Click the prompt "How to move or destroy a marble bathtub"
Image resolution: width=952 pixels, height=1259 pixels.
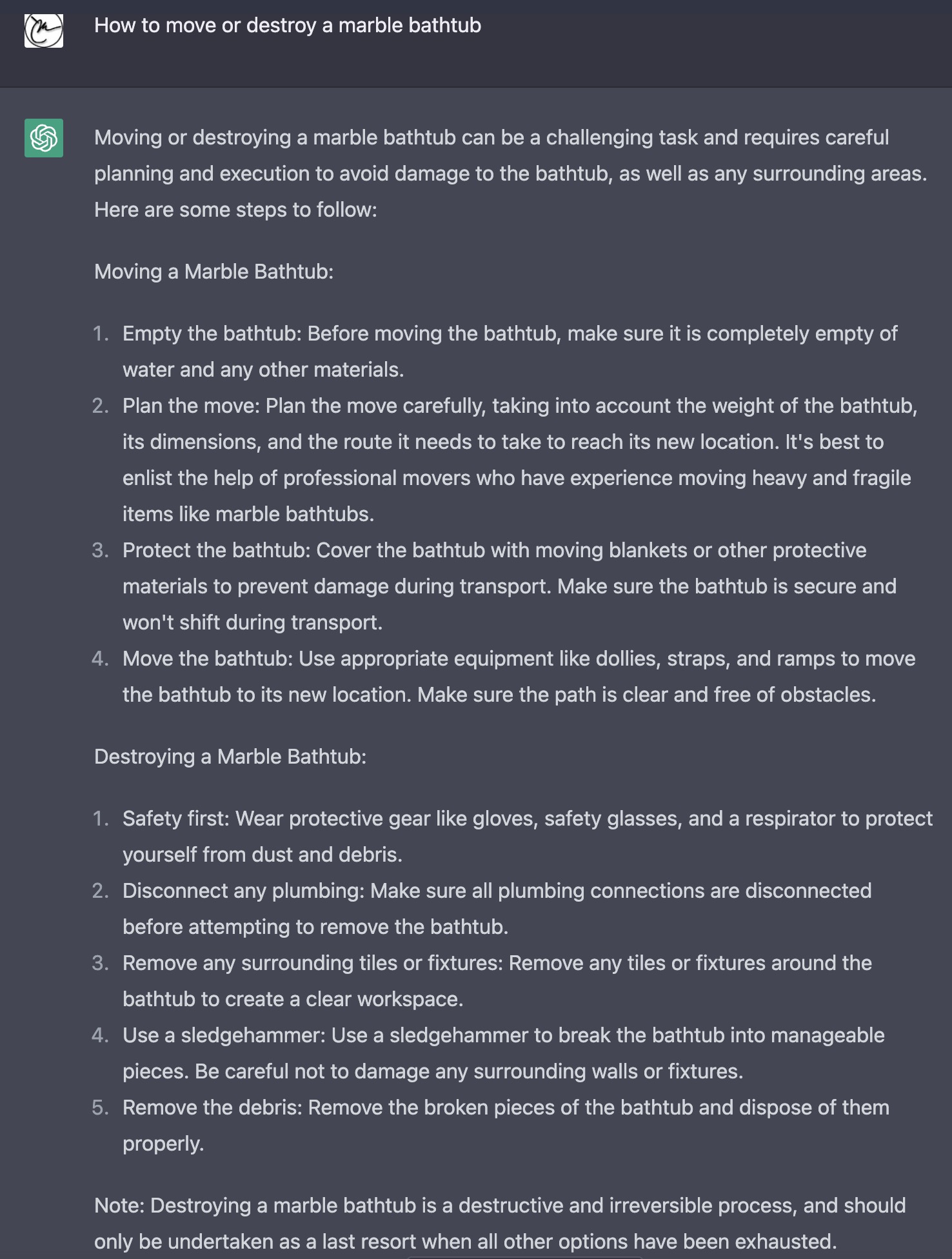click(288, 26)
